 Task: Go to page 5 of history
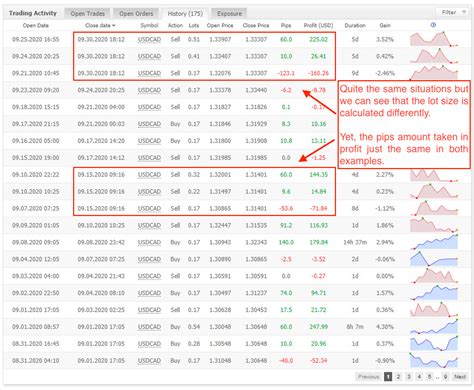(x=430, y=377)
